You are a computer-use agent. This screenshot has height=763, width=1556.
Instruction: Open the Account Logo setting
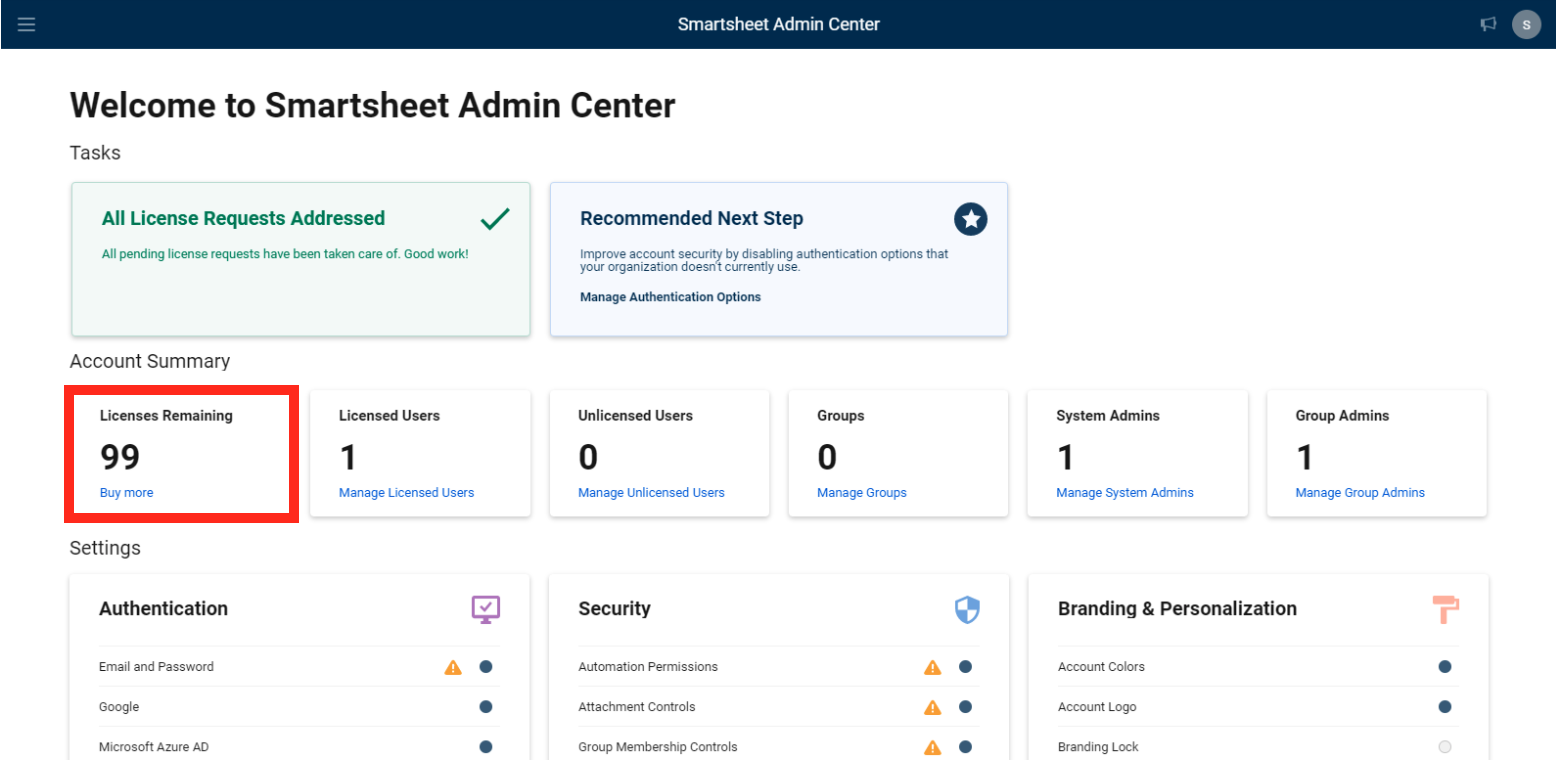[1259, 707]
